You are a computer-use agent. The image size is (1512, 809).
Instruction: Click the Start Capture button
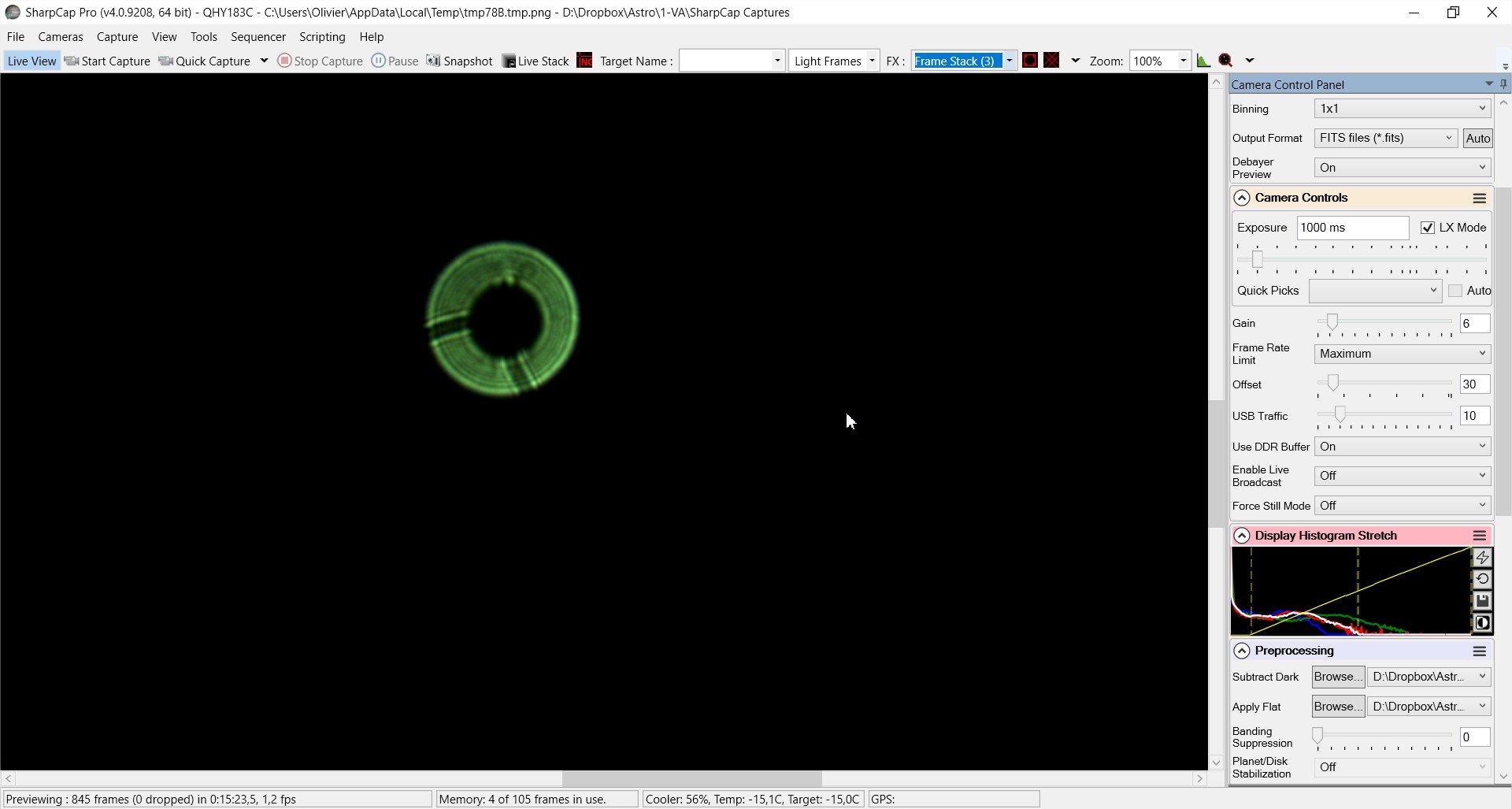point(107,61)
